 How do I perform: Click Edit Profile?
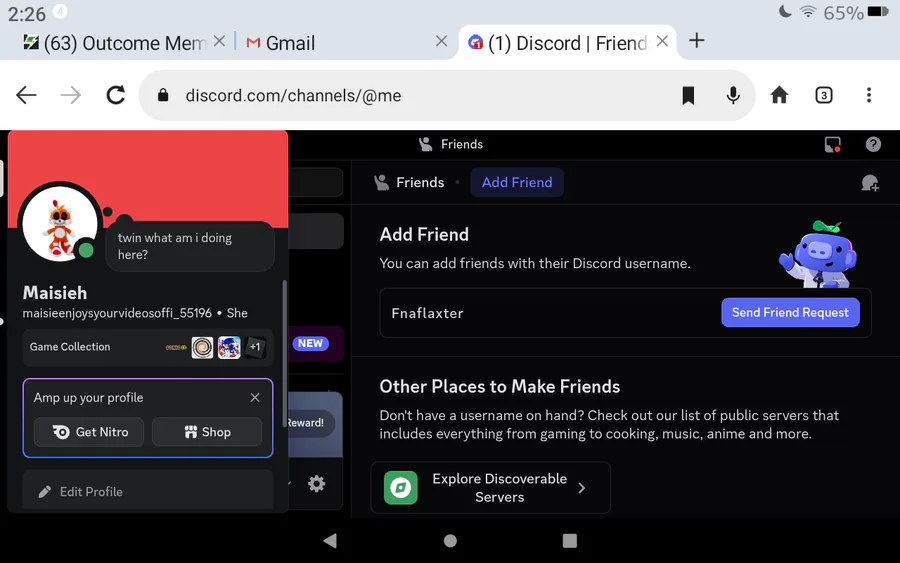pyautogui.click(x=148, y=491)
